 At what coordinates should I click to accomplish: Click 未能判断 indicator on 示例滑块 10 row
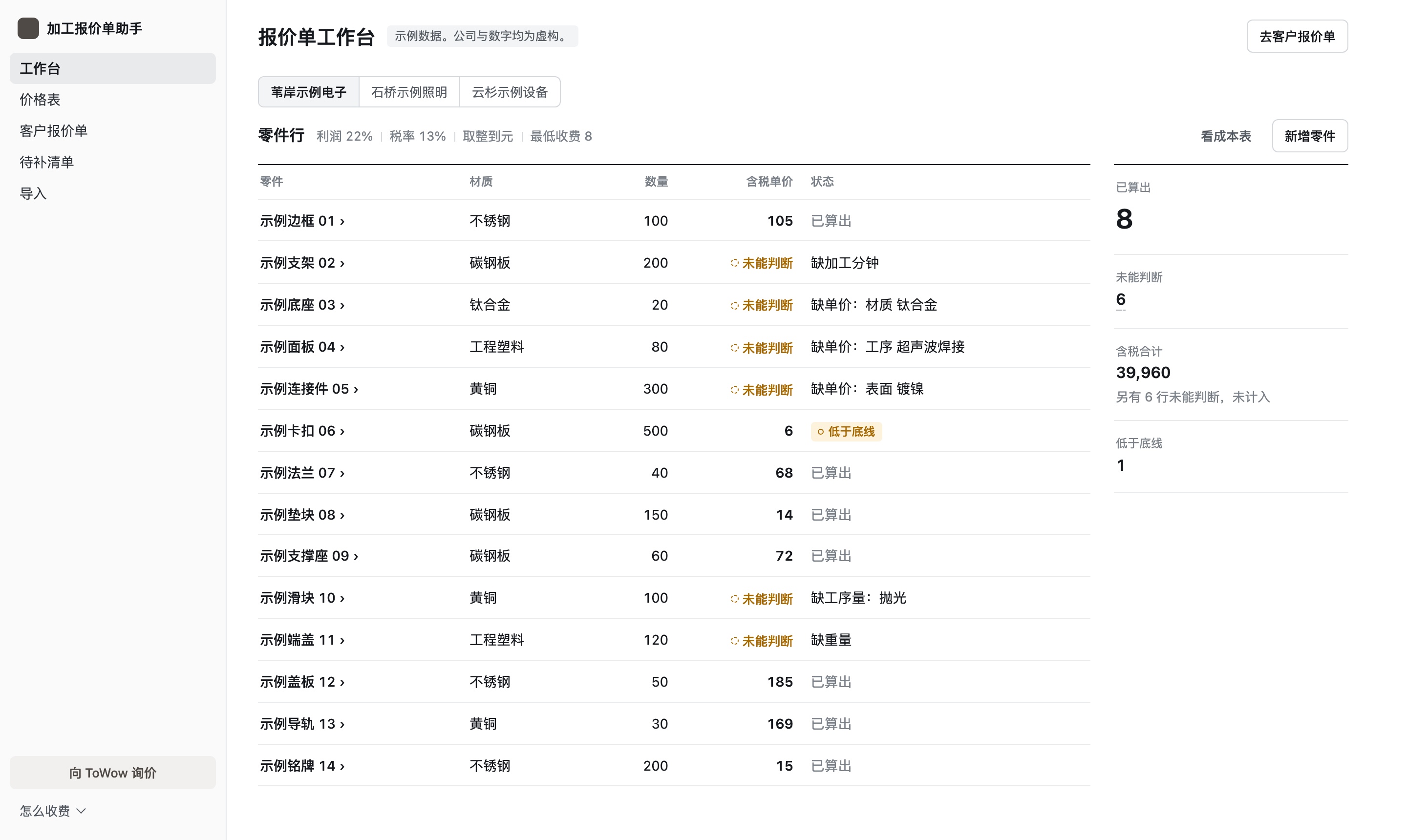tap(762, 598)
